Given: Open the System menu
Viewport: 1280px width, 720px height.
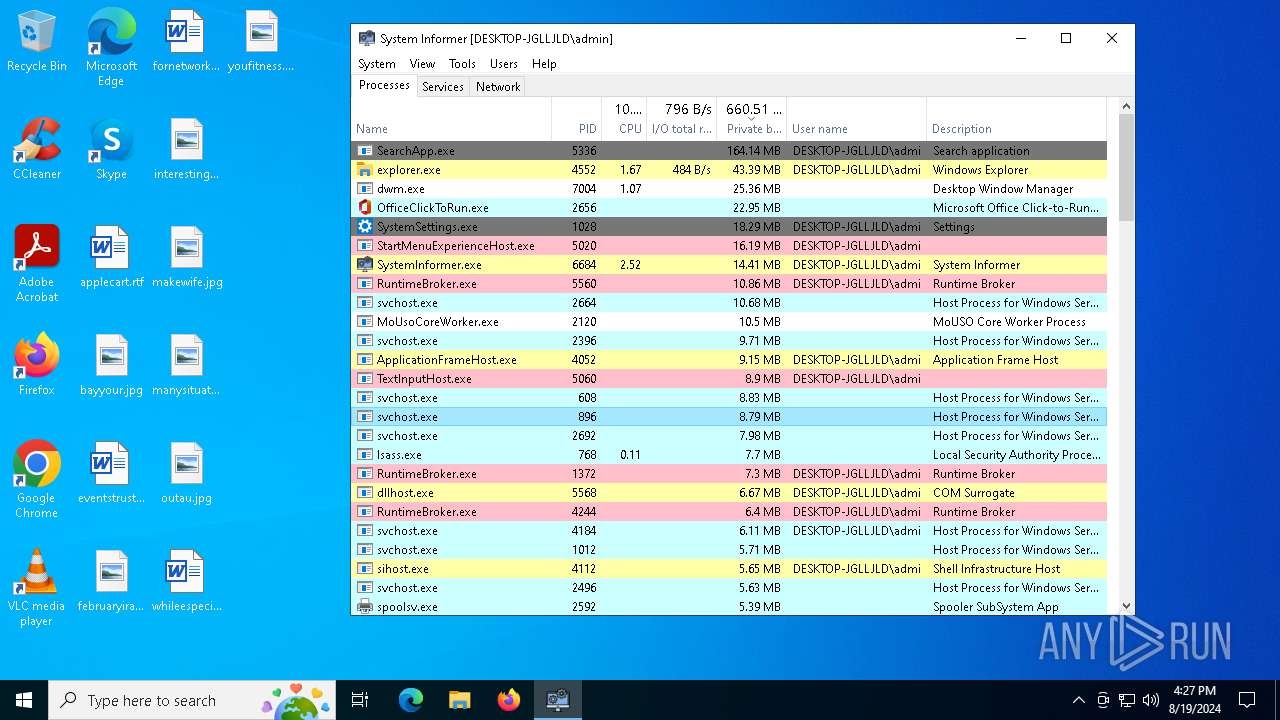Looking at the screenshot, I should click(377, 64).
